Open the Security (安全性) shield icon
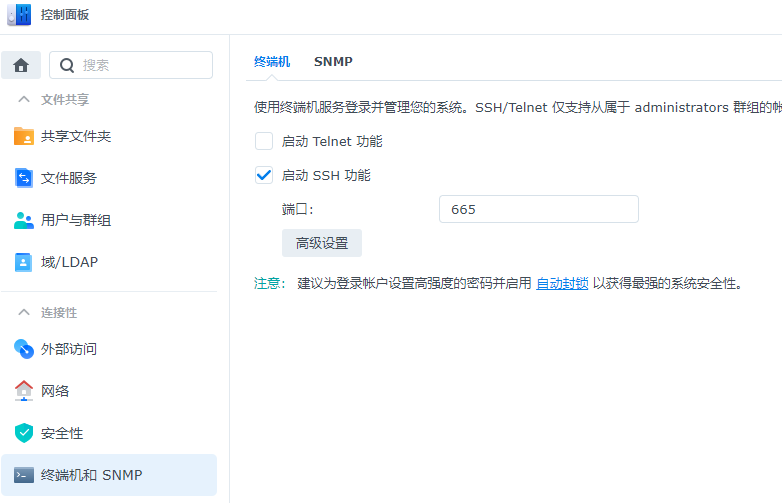This screenshot has width=782, height=503. (x=24, y=433)
